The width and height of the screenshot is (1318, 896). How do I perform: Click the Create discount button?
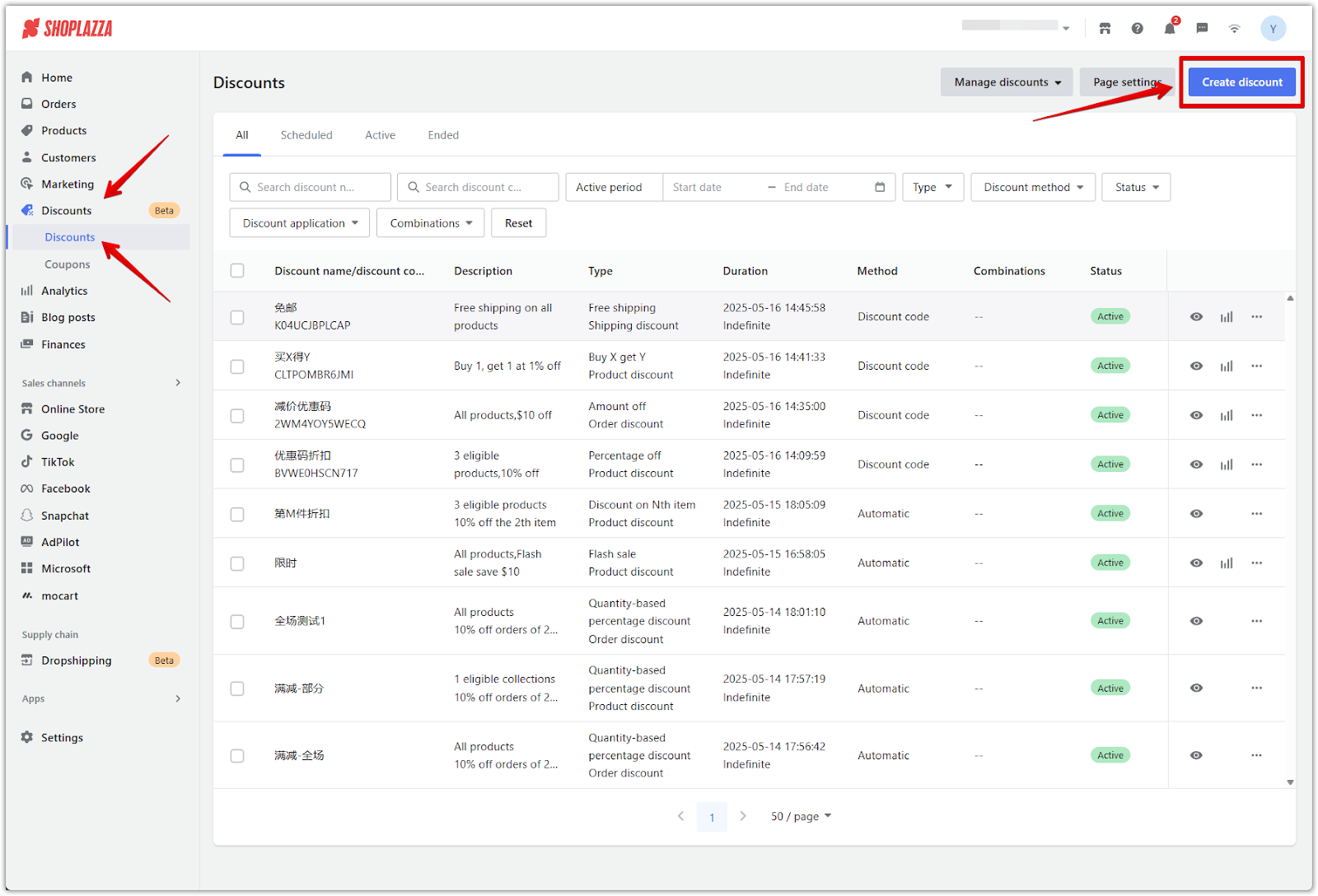[1241, 82]
